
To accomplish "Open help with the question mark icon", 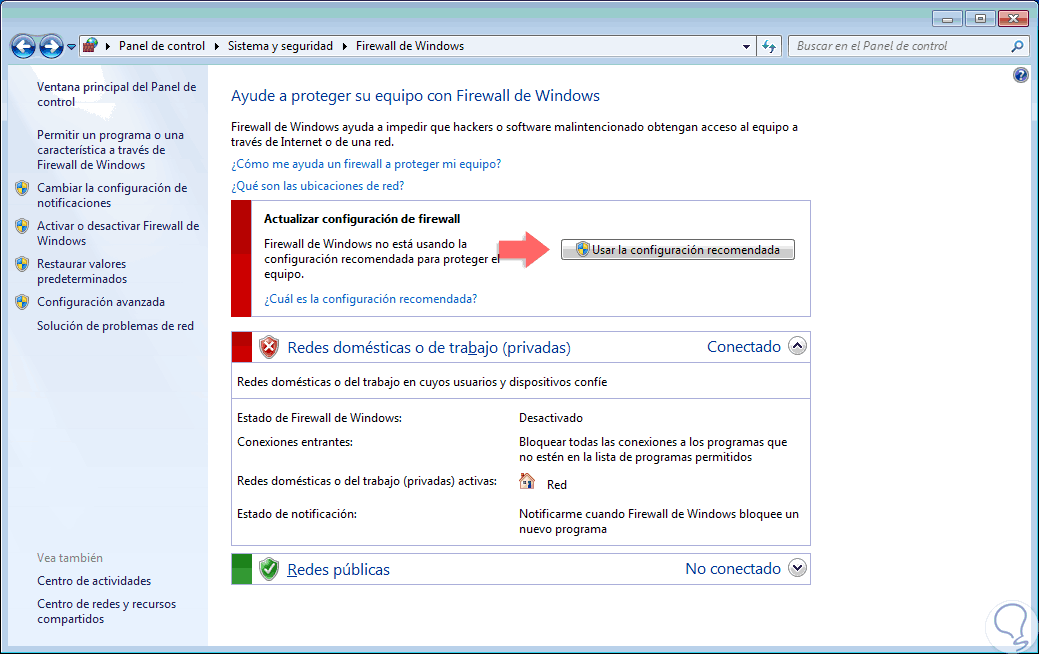I will [1020, 75].
